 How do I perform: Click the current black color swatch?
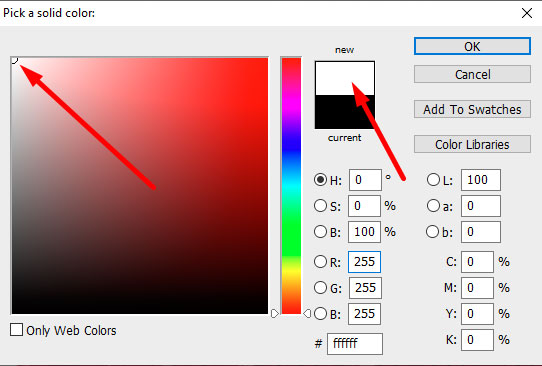click(x=345, y=112)
